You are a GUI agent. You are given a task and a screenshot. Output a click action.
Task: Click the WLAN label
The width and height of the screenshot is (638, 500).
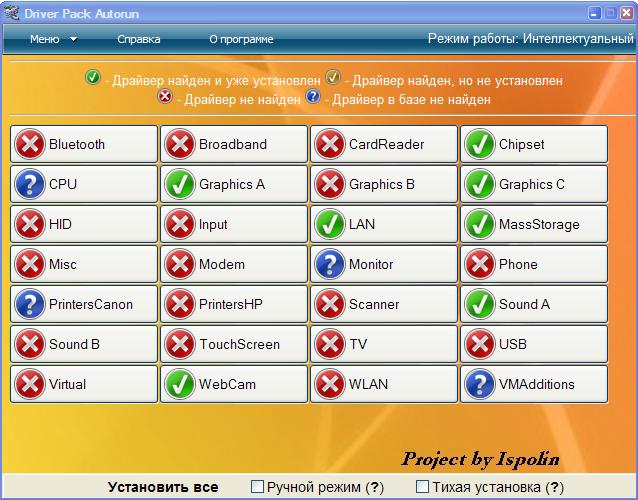(x=368, y=384)
